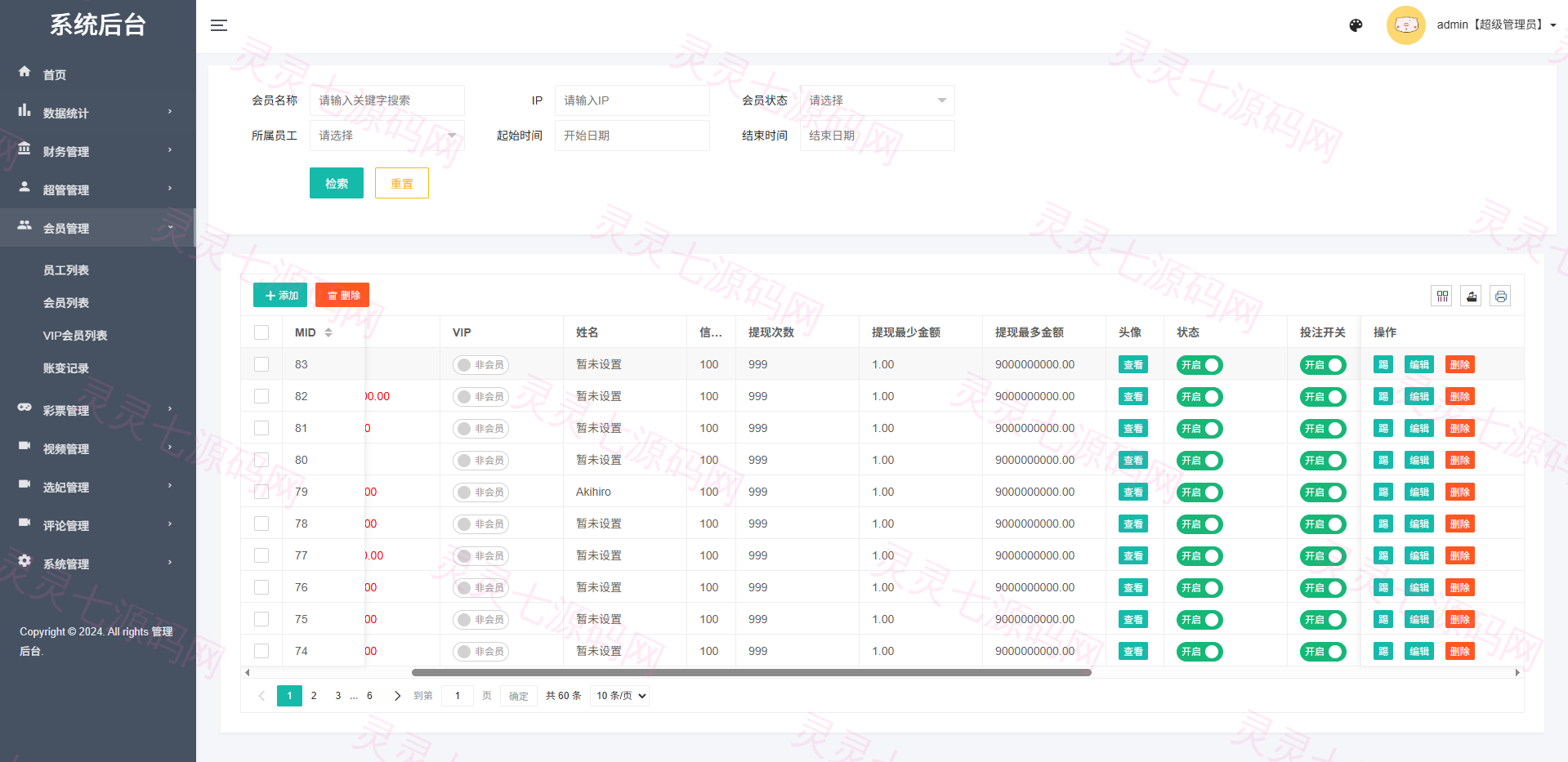Click the 会员名称 keyword input field
Image resolution: width=1568 pixels, height=762 pixels.
(x=386, y=100)
